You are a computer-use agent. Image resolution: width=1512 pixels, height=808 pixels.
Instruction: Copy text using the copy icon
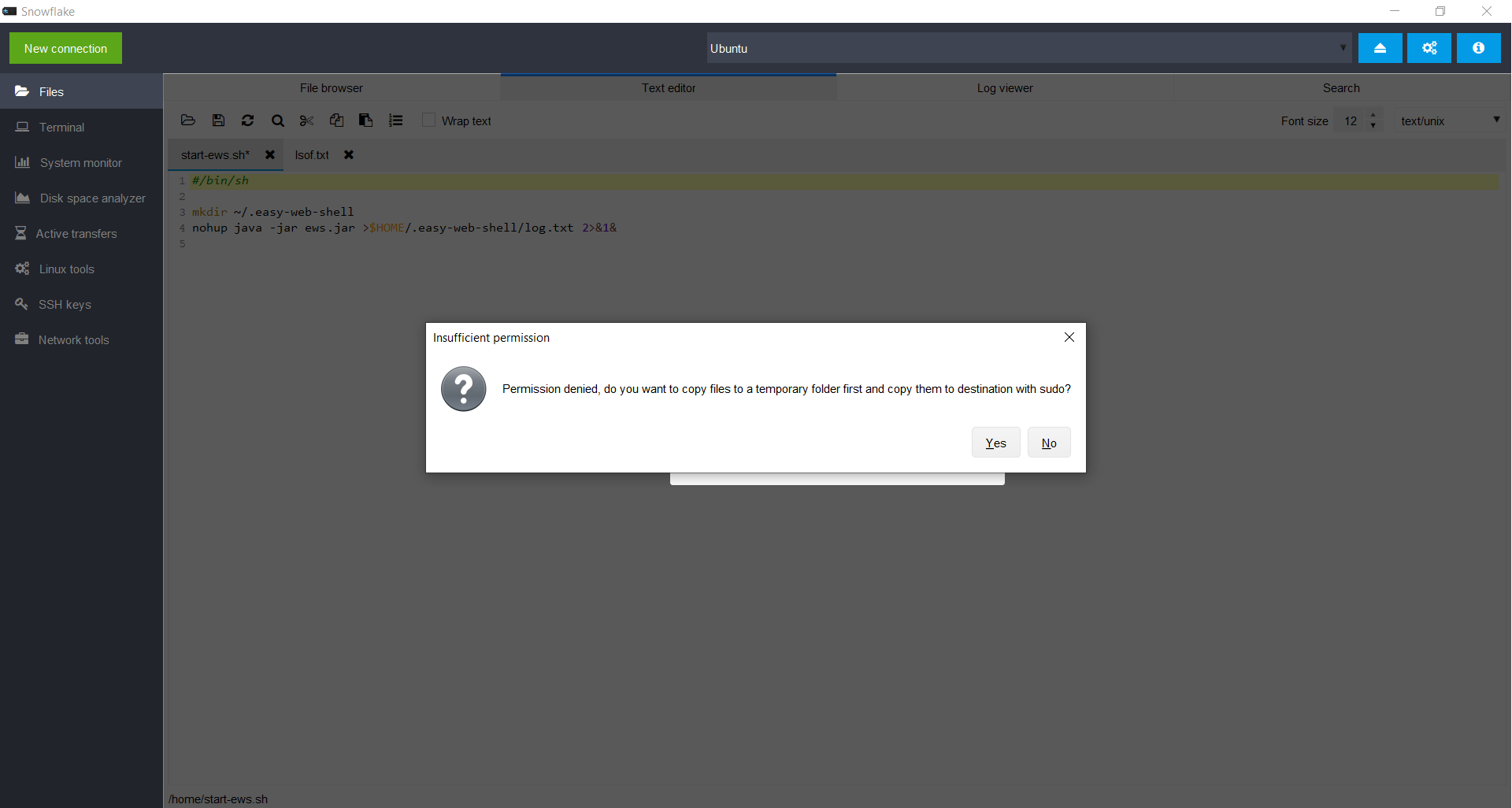tap(336, 120)
